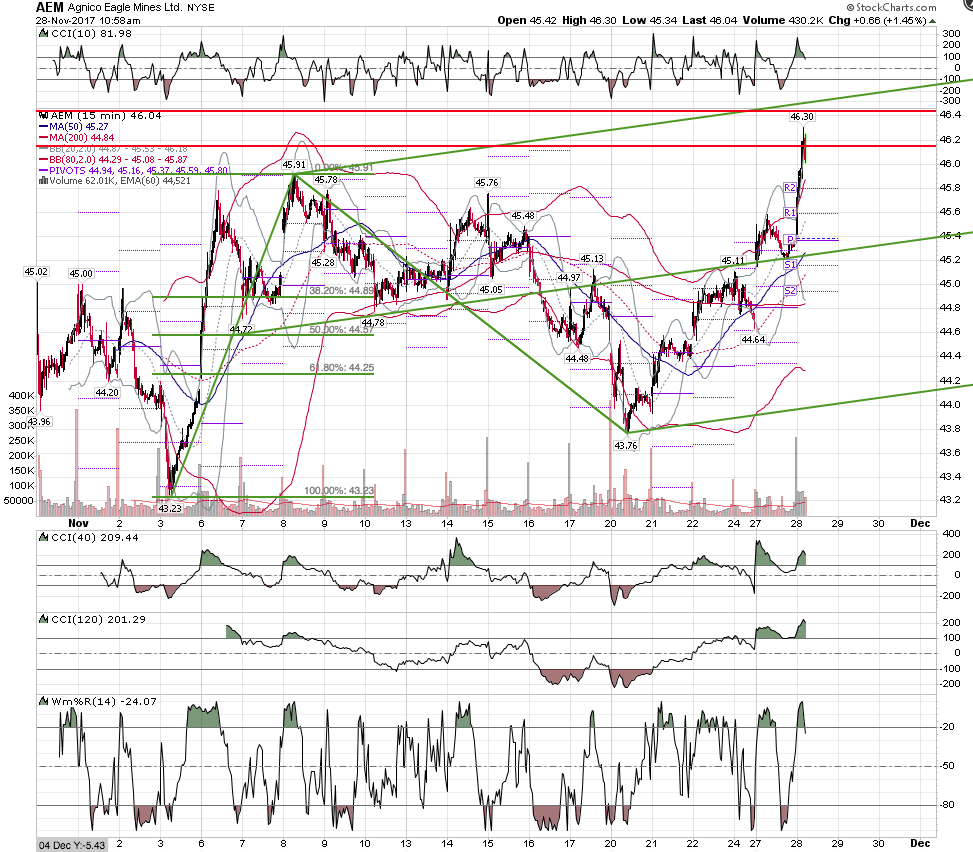This screenshot has width=973, height=852.
Task: Click the 44.64 price label
Action: (753, 339)
